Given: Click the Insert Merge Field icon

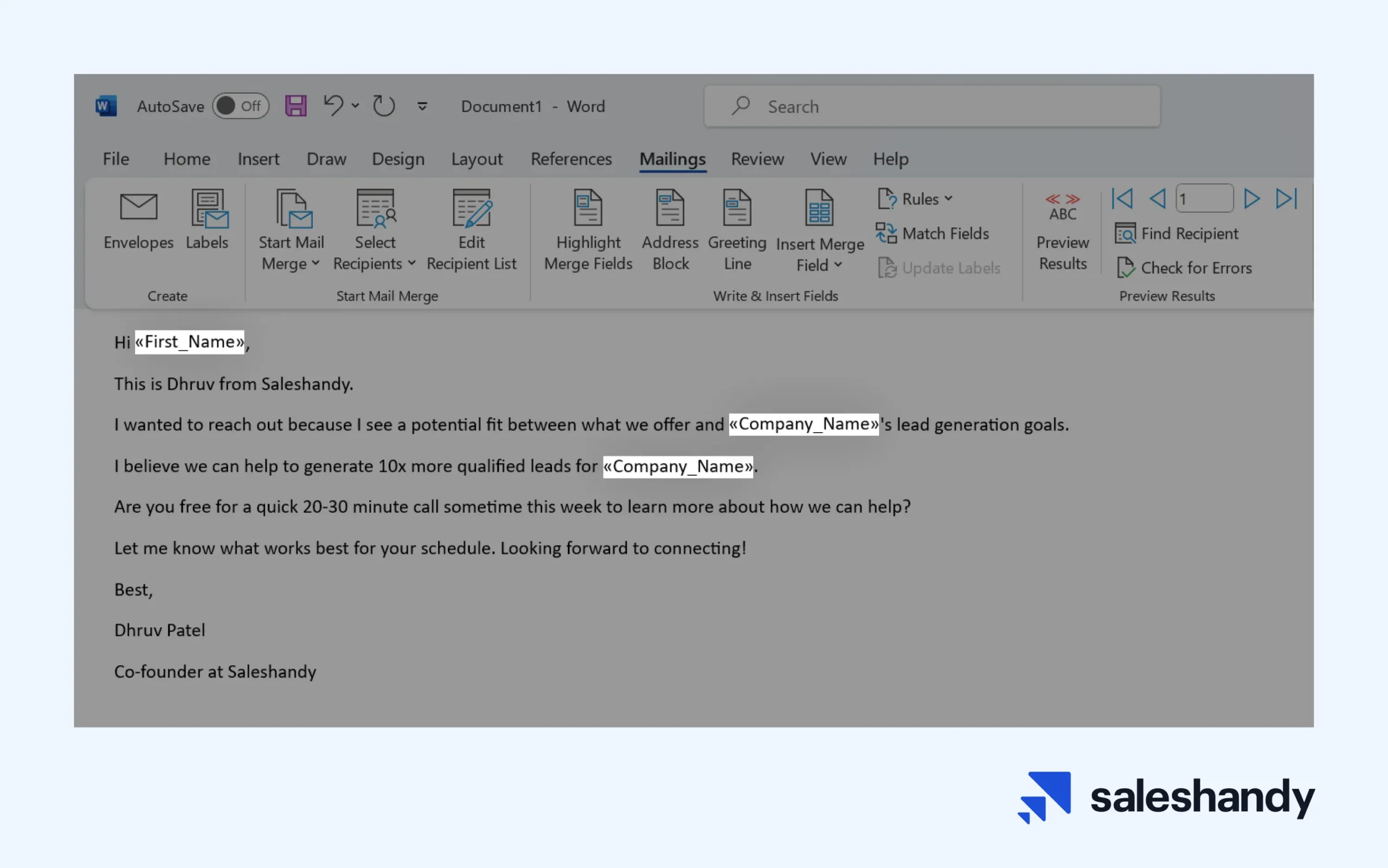Looking at the screenshot, I should click(x=819, y=208).
